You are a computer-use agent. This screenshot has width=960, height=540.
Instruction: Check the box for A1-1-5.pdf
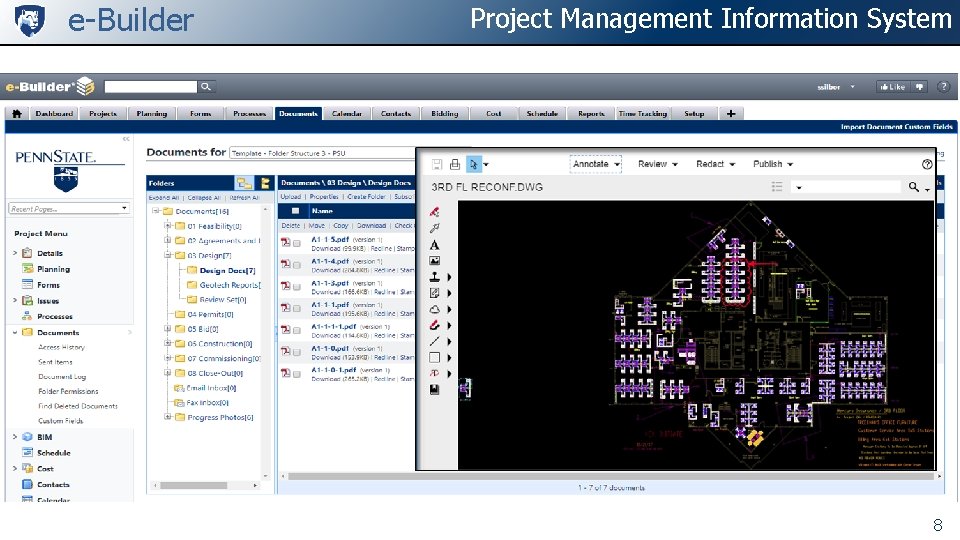click(297, 243)
